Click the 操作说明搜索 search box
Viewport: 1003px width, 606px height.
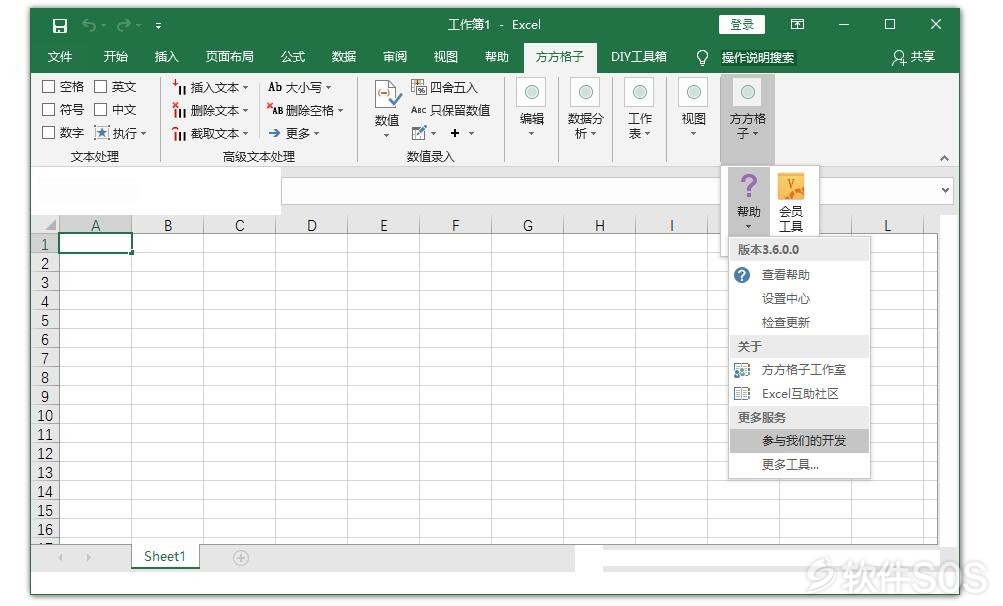tap(758, 58)
